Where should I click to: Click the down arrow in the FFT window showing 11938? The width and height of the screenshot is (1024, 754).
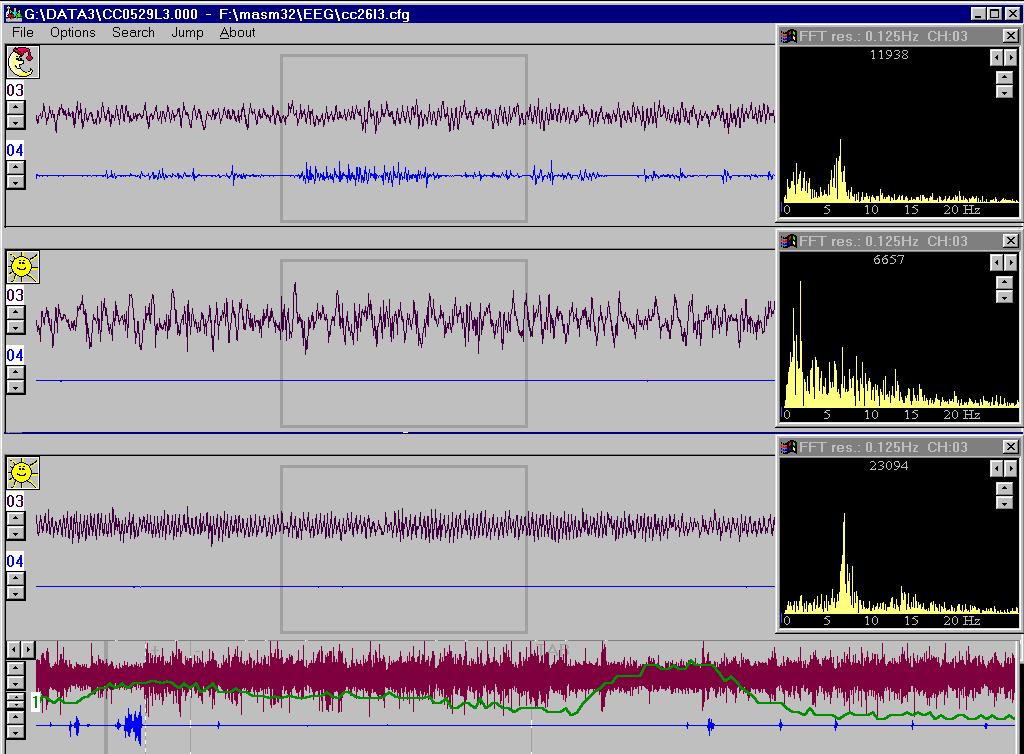tap(1004, 92)
